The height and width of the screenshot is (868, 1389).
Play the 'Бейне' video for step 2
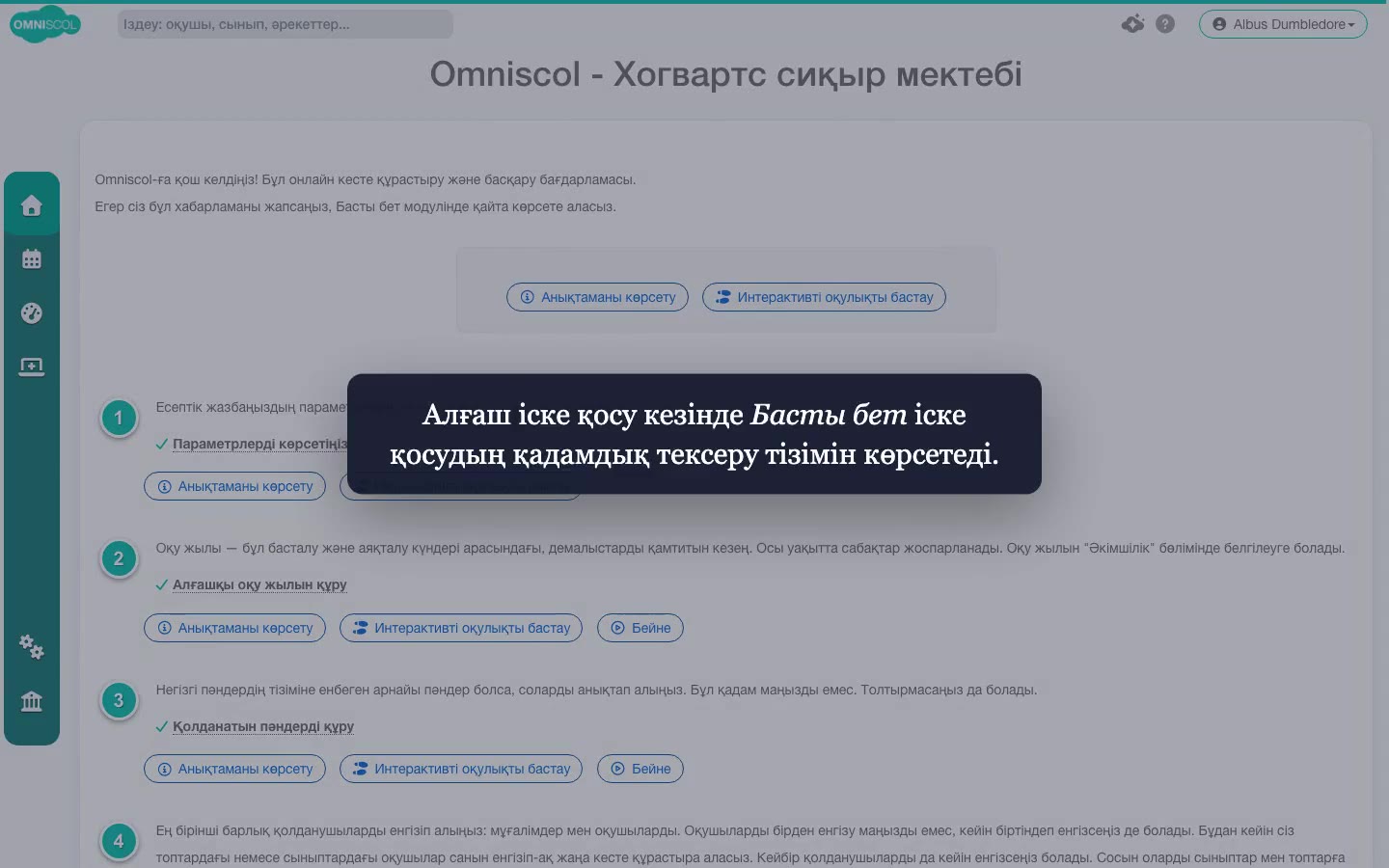pos(640,628)
